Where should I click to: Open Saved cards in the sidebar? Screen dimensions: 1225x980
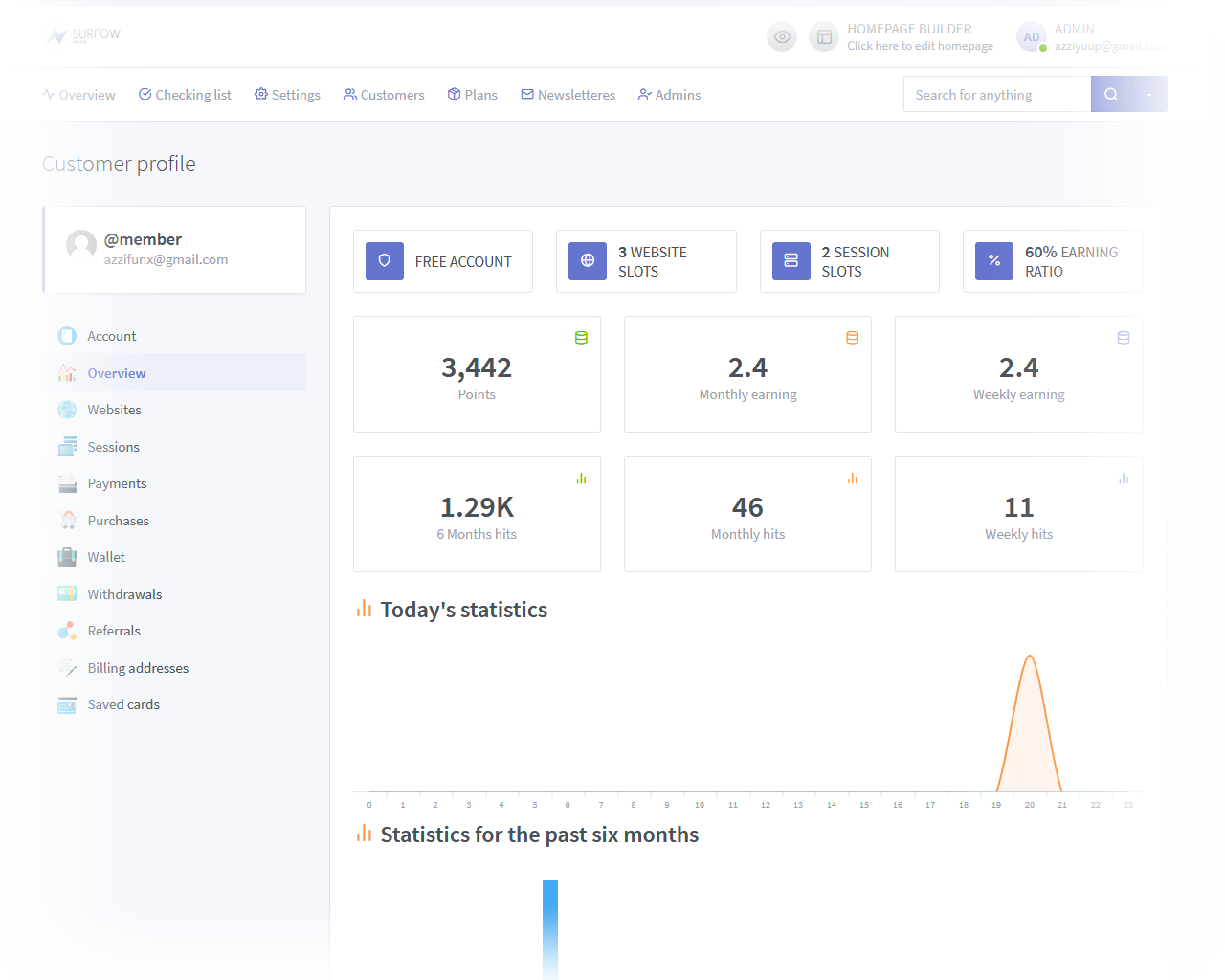(174, 704)
